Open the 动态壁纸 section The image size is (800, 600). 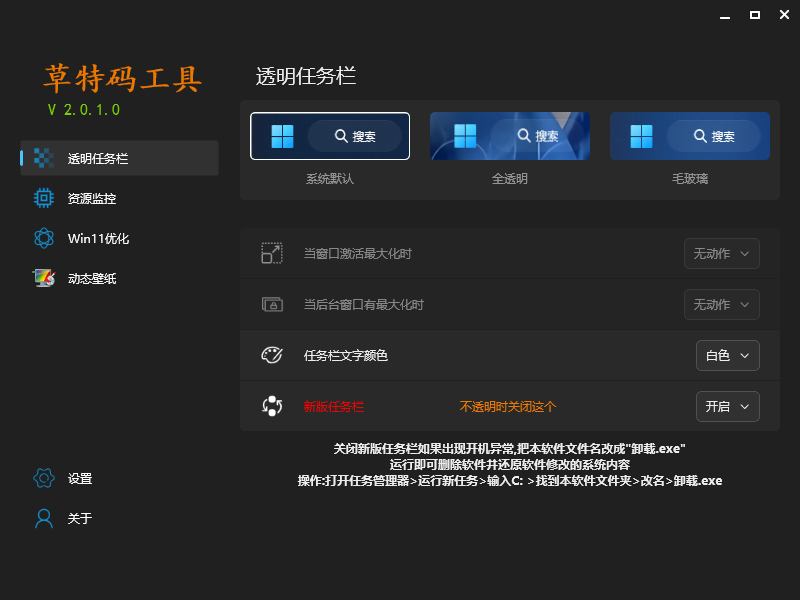tap(119, 278)
